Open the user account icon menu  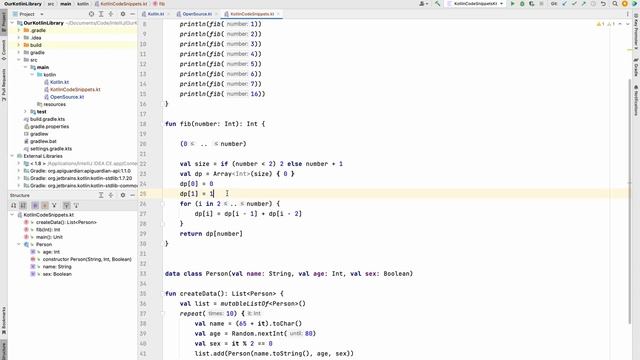423,4
